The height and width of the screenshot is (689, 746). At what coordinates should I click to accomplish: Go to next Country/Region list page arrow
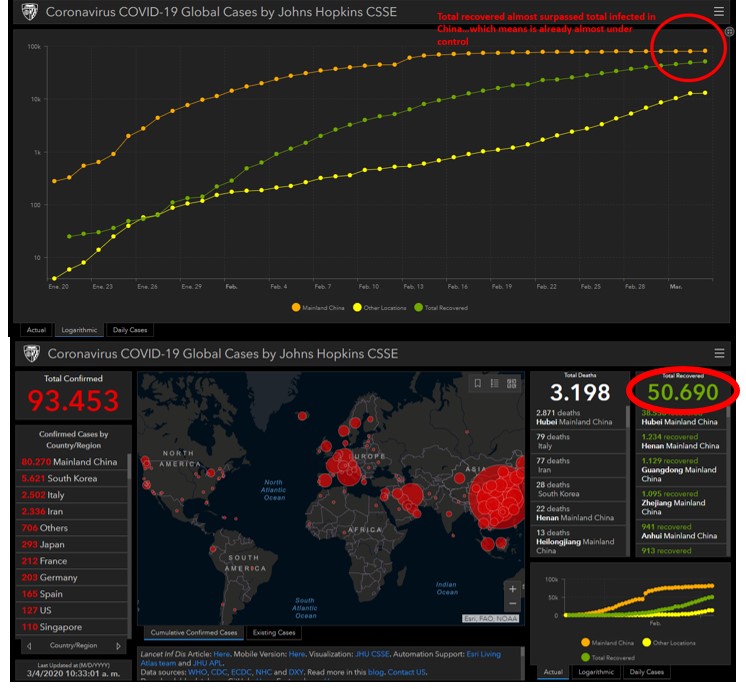[x=118, y=646]
